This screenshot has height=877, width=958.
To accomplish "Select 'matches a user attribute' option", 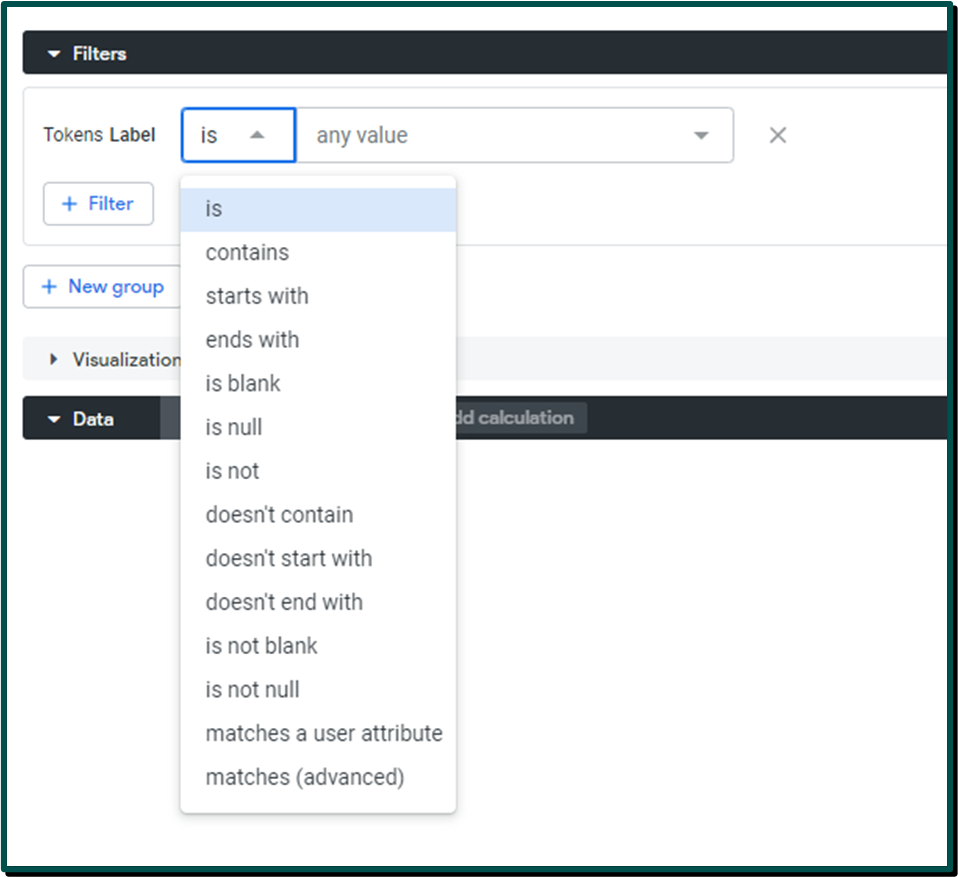I will point(324,733).
